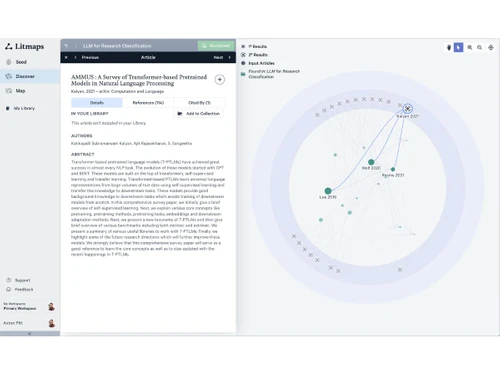Screen dimensions: 500x375
Task: Click the 2nd Results legend entry
Action: click(x=254, y=55)
